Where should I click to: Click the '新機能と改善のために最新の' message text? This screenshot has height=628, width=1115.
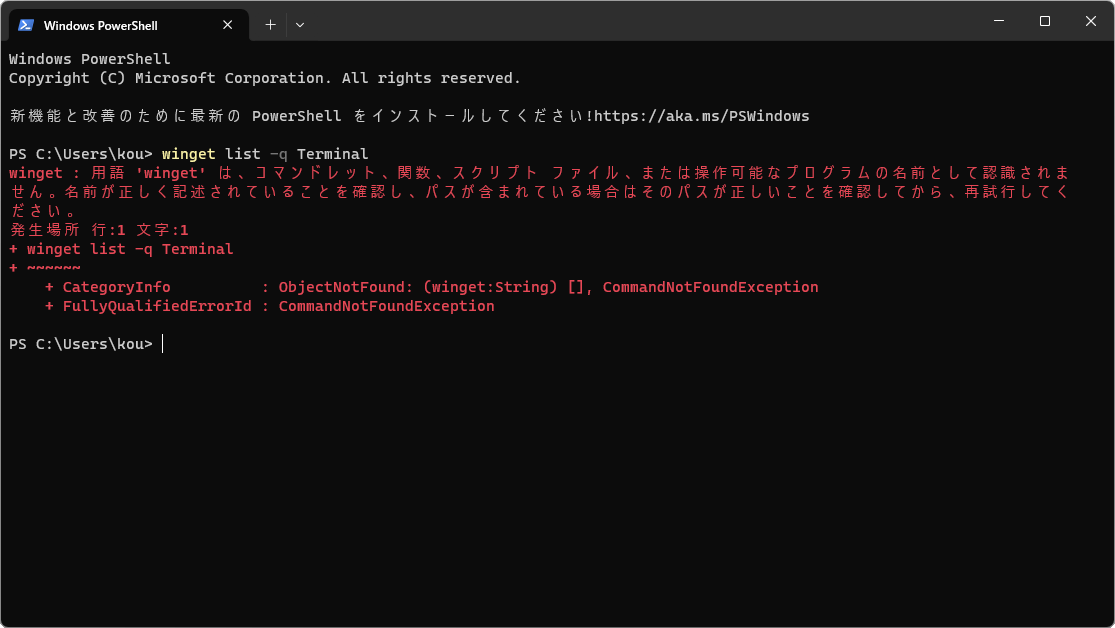coord(126,116)
